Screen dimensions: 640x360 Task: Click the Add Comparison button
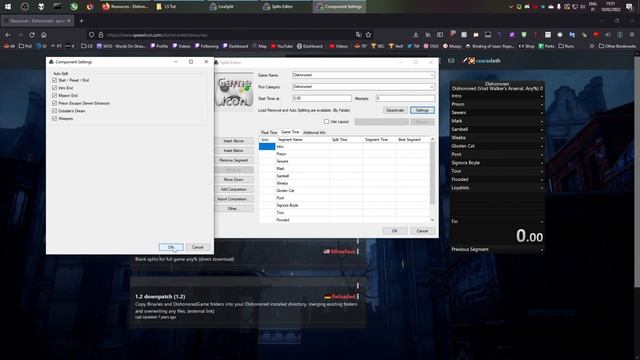click(x=233, y=189)
